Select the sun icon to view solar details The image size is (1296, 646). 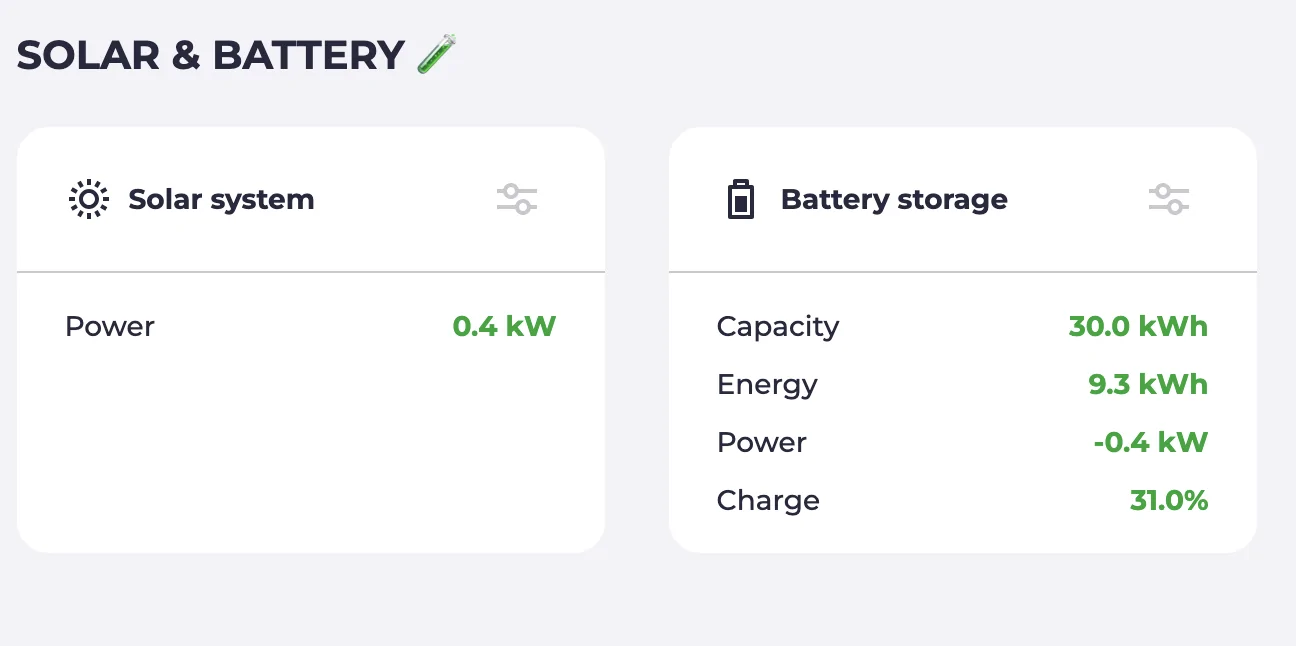[x=88, y=198]
